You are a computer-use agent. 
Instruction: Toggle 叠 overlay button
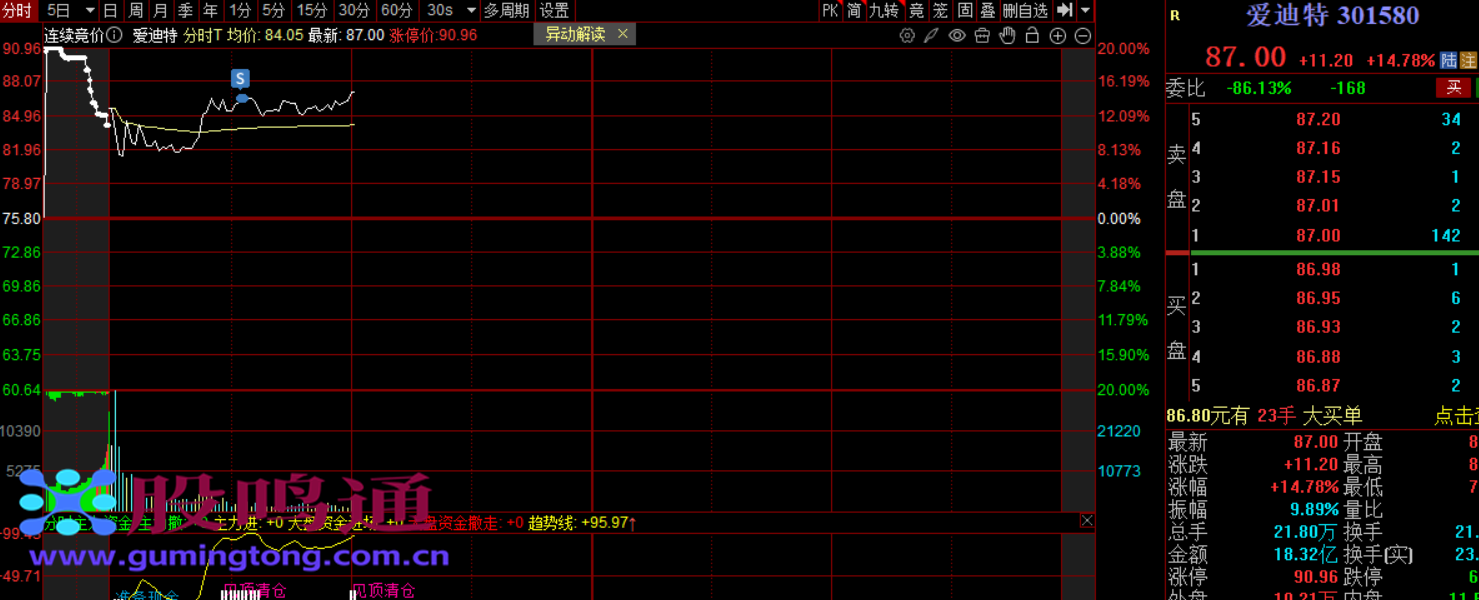[x=988, y=10]
